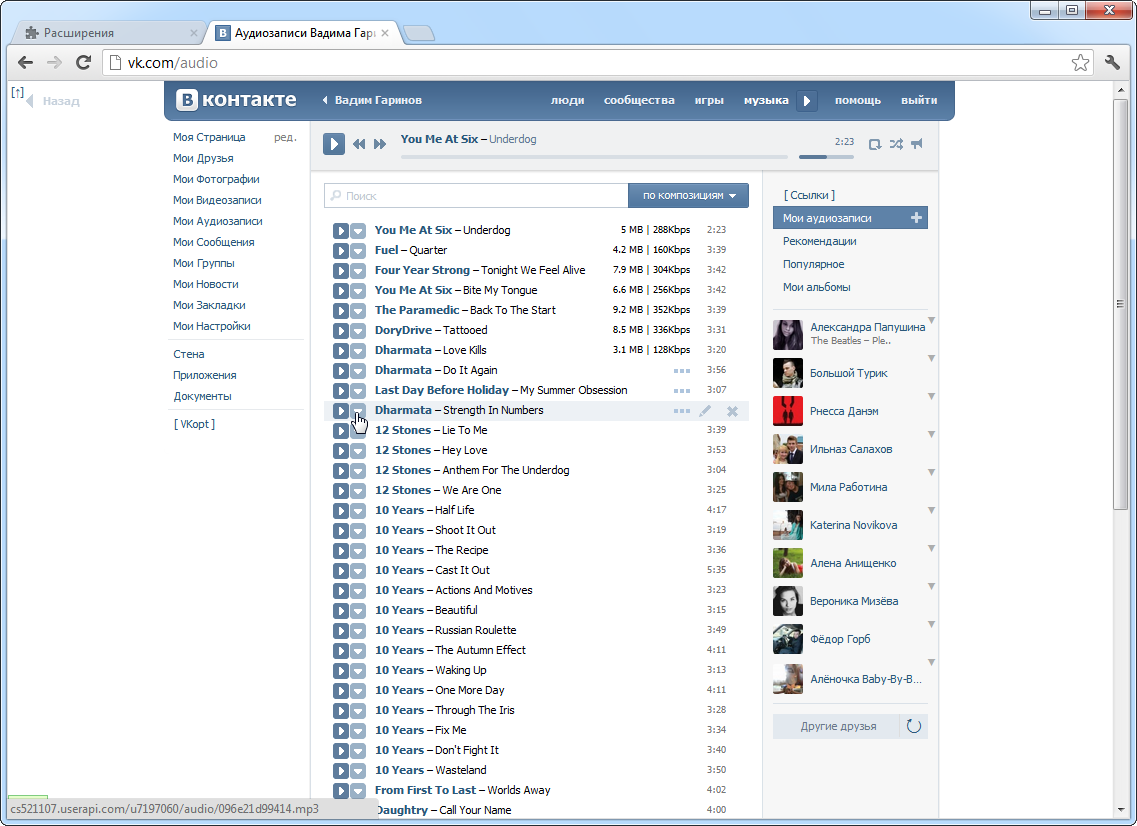This screenshot has width=1137, height=826.
Task: Play 'From First To Last – Worlds Away'
Action: [x=341, y=791]
